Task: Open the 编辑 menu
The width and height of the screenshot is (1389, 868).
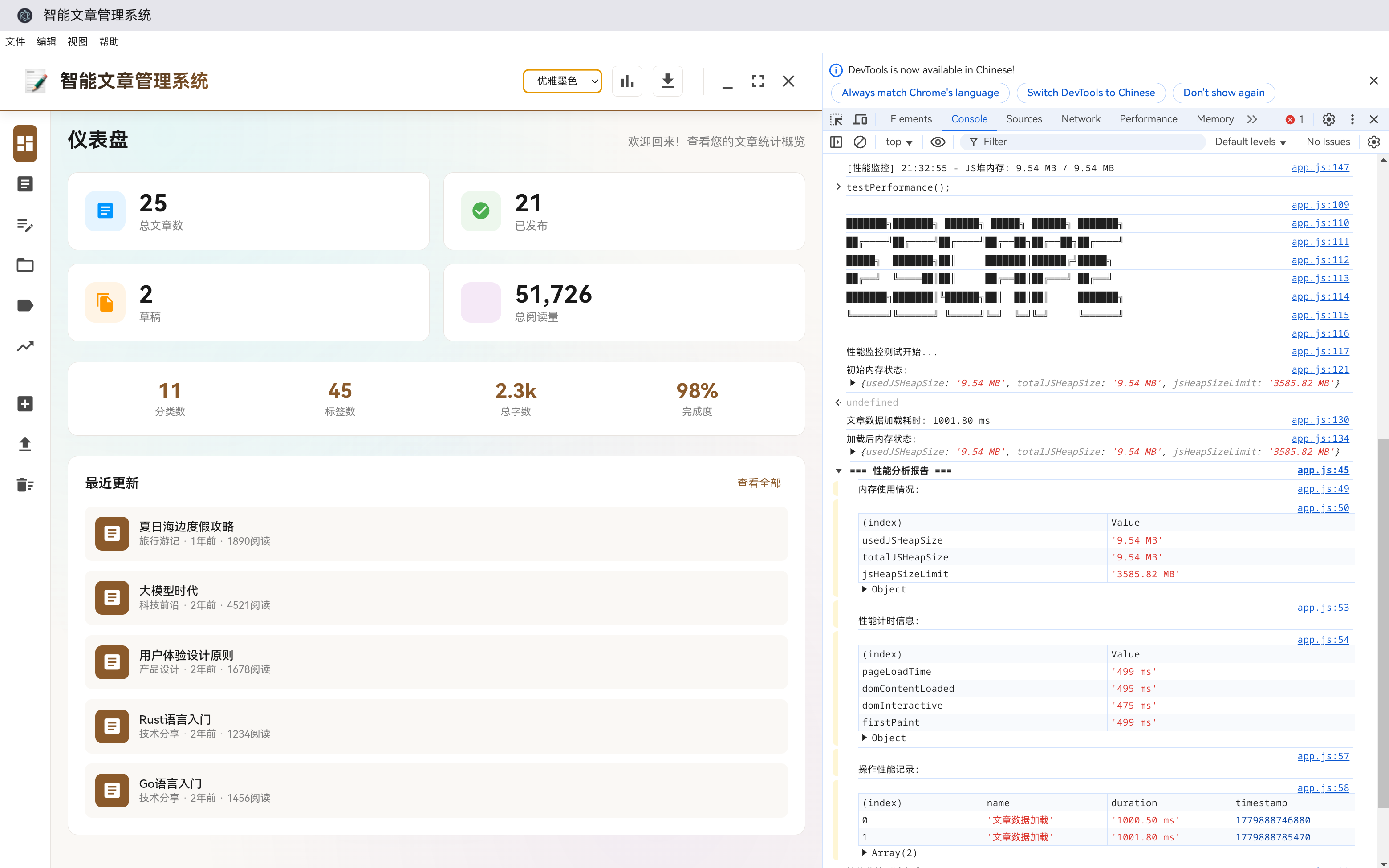Action: [x=46, y=41]
